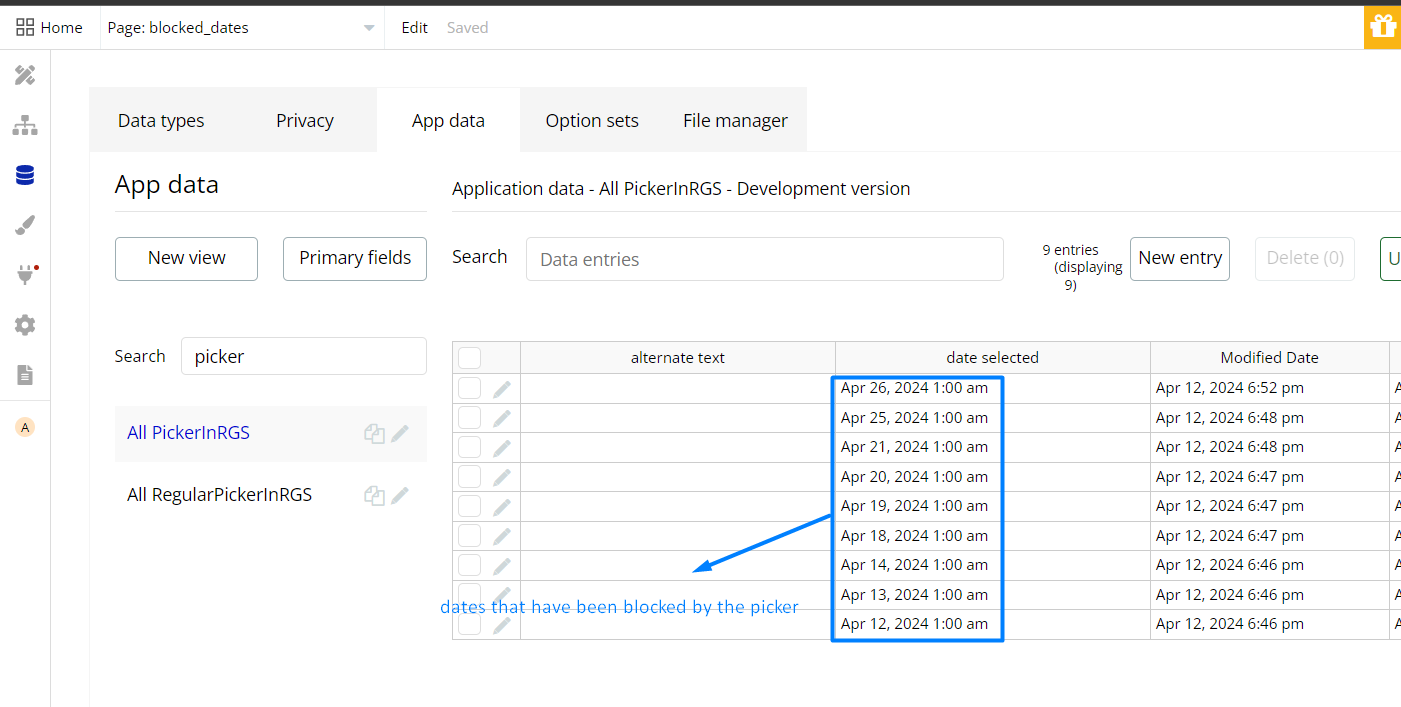Edit the Apr 26, 2024 entry pencil
Image resolution: width=1401 pixels, height=707 pixels.
502,389
